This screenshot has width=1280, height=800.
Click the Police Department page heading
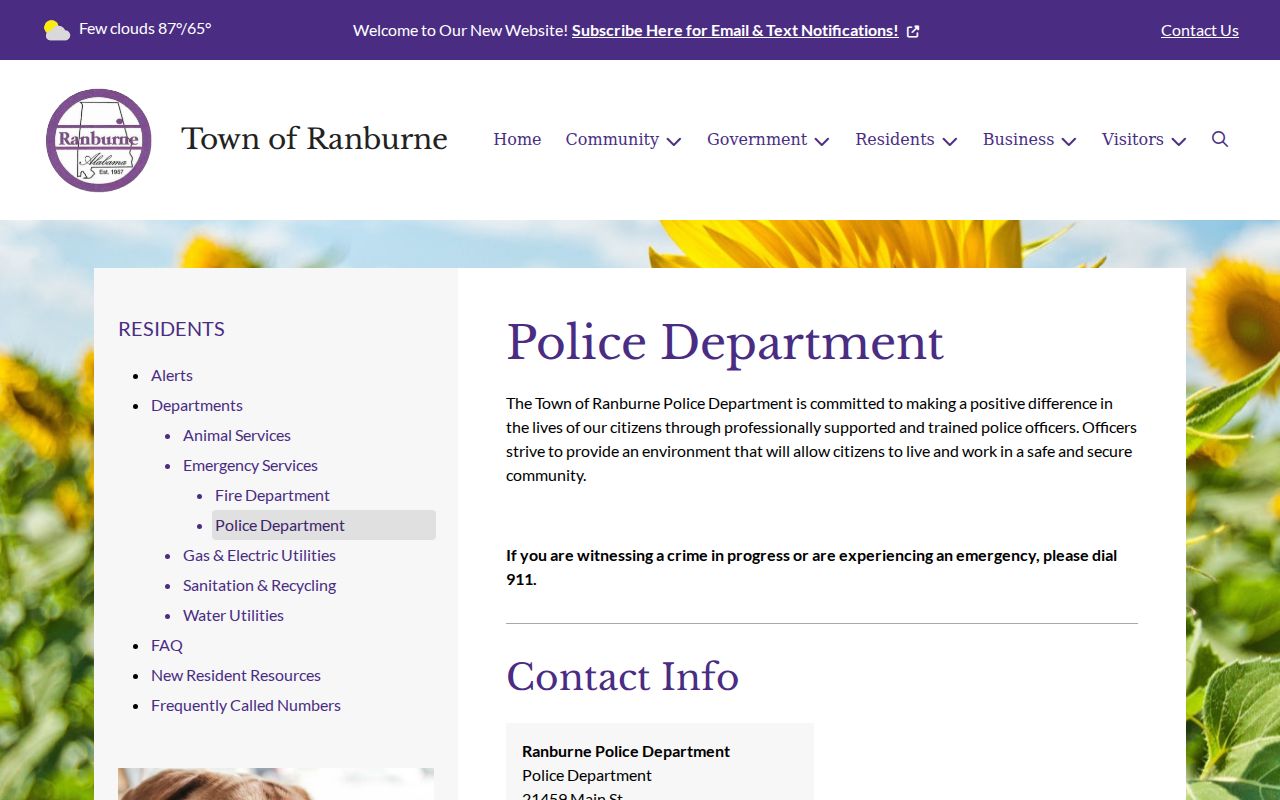725,343
